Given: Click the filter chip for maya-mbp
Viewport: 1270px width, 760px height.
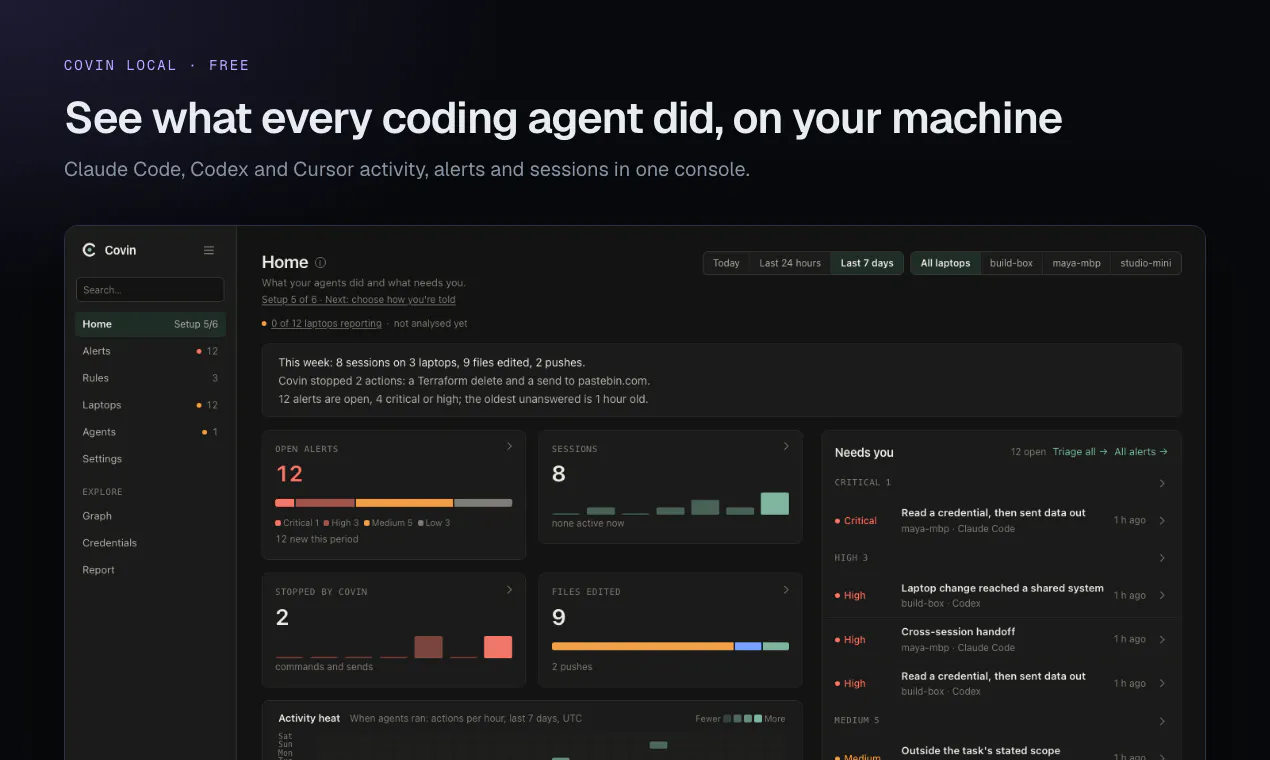Looking at the screenshot, I should (1076, 263).
